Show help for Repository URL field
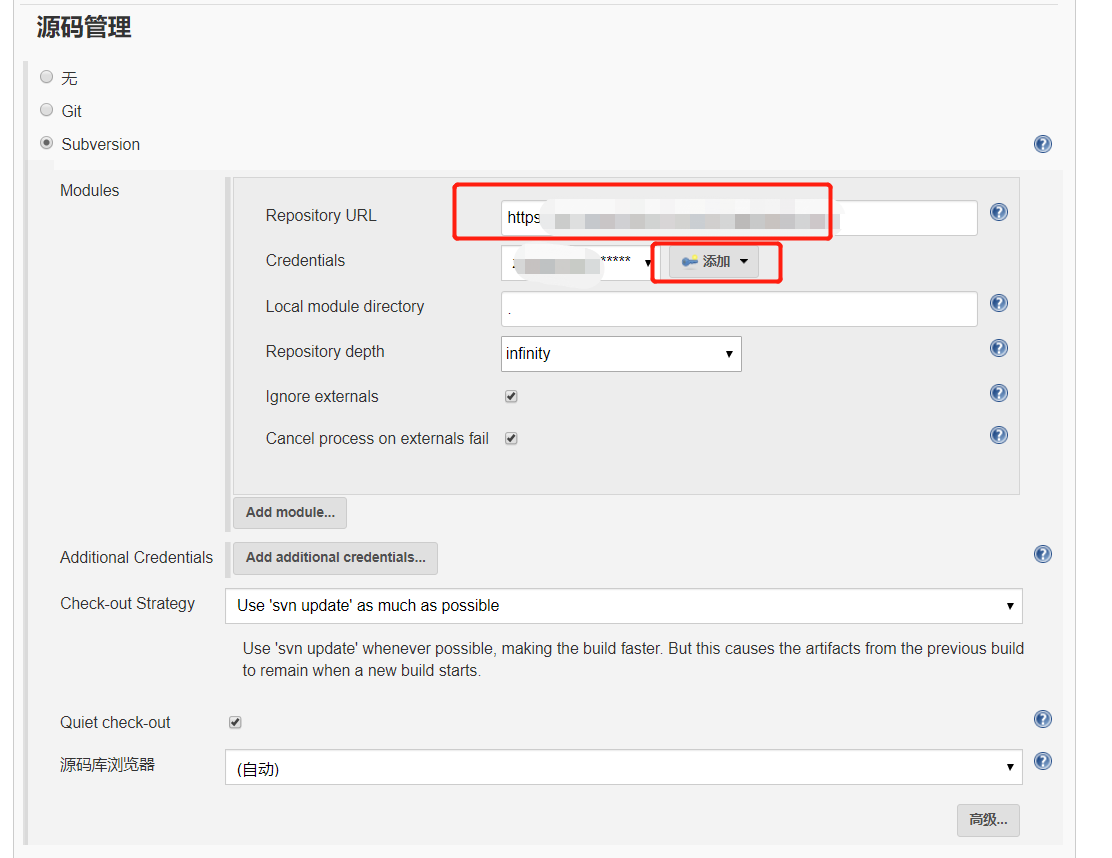The image size is (1112, 858). click(x=999, y=212)
